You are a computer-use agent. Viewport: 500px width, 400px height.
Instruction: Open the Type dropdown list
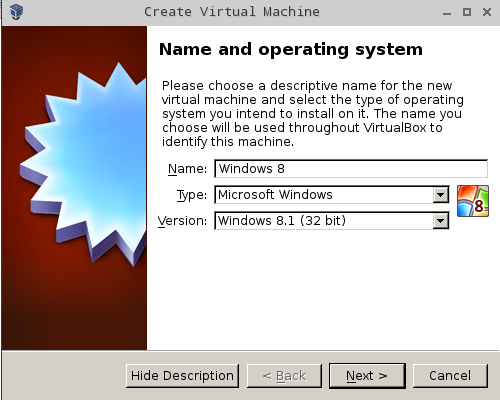pos(332,195)
